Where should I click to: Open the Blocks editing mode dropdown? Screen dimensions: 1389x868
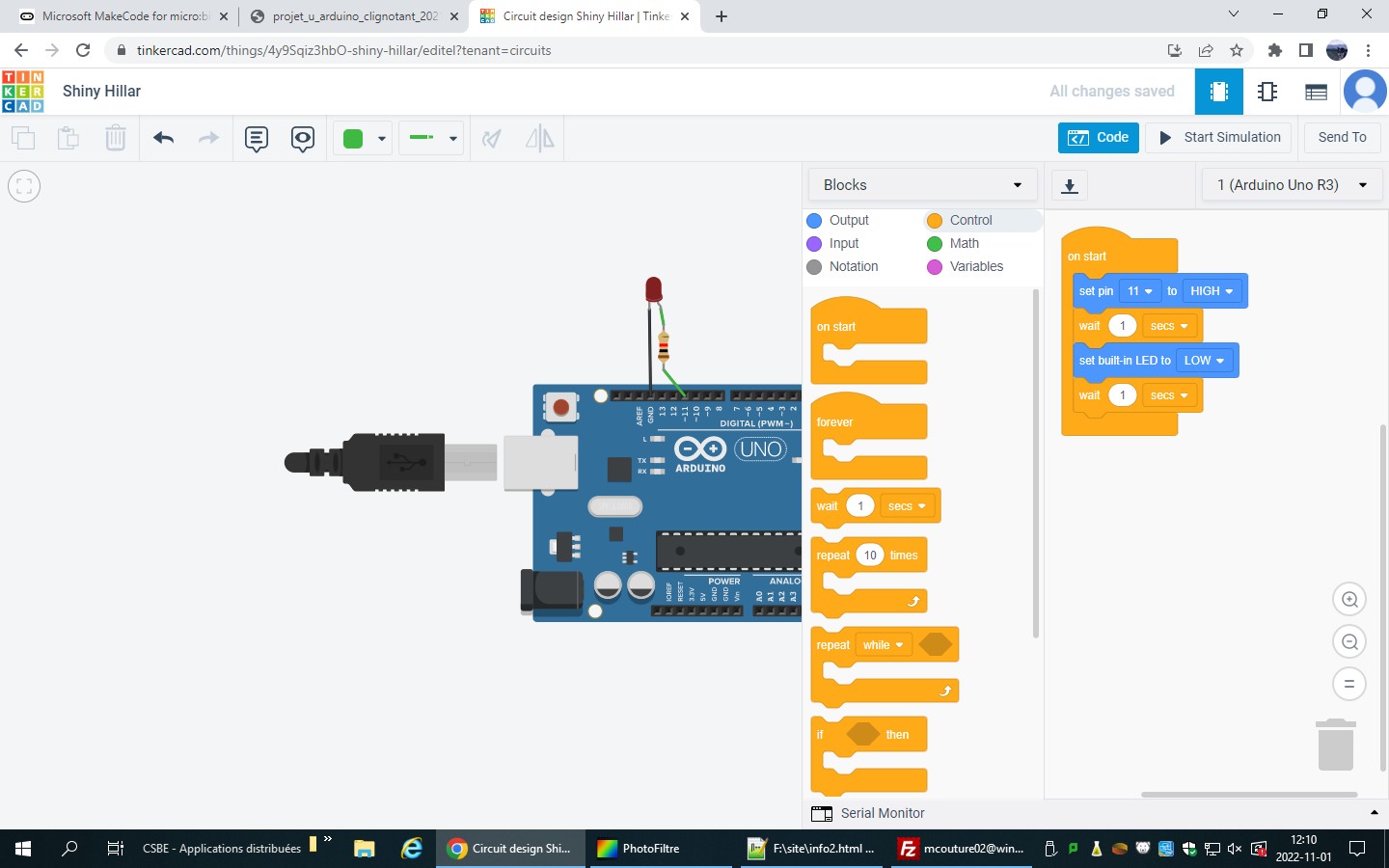(x=922, y=185)
